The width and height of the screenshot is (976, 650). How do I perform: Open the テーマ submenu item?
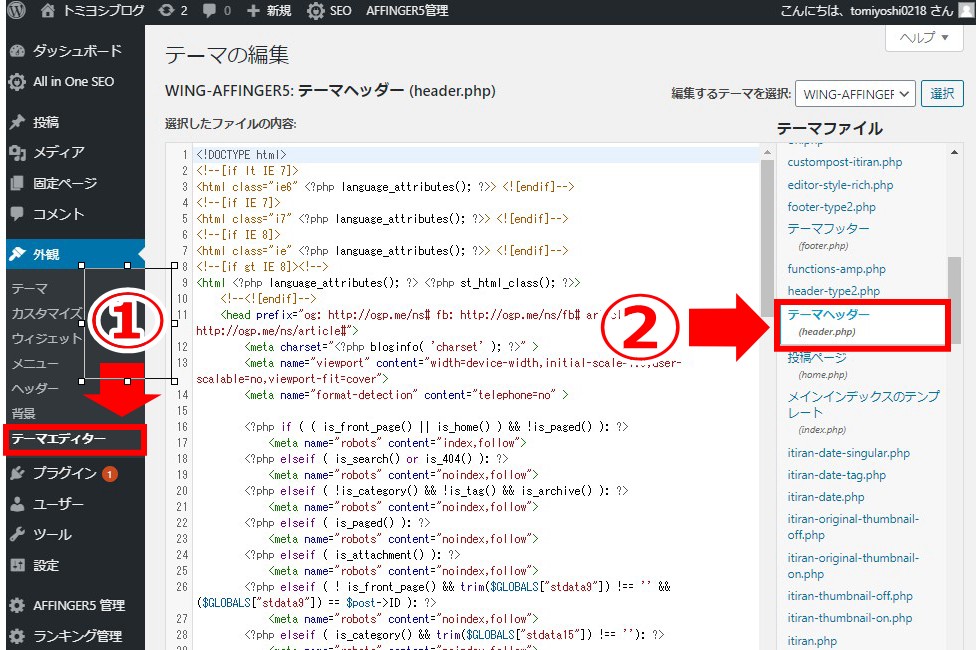29,289
